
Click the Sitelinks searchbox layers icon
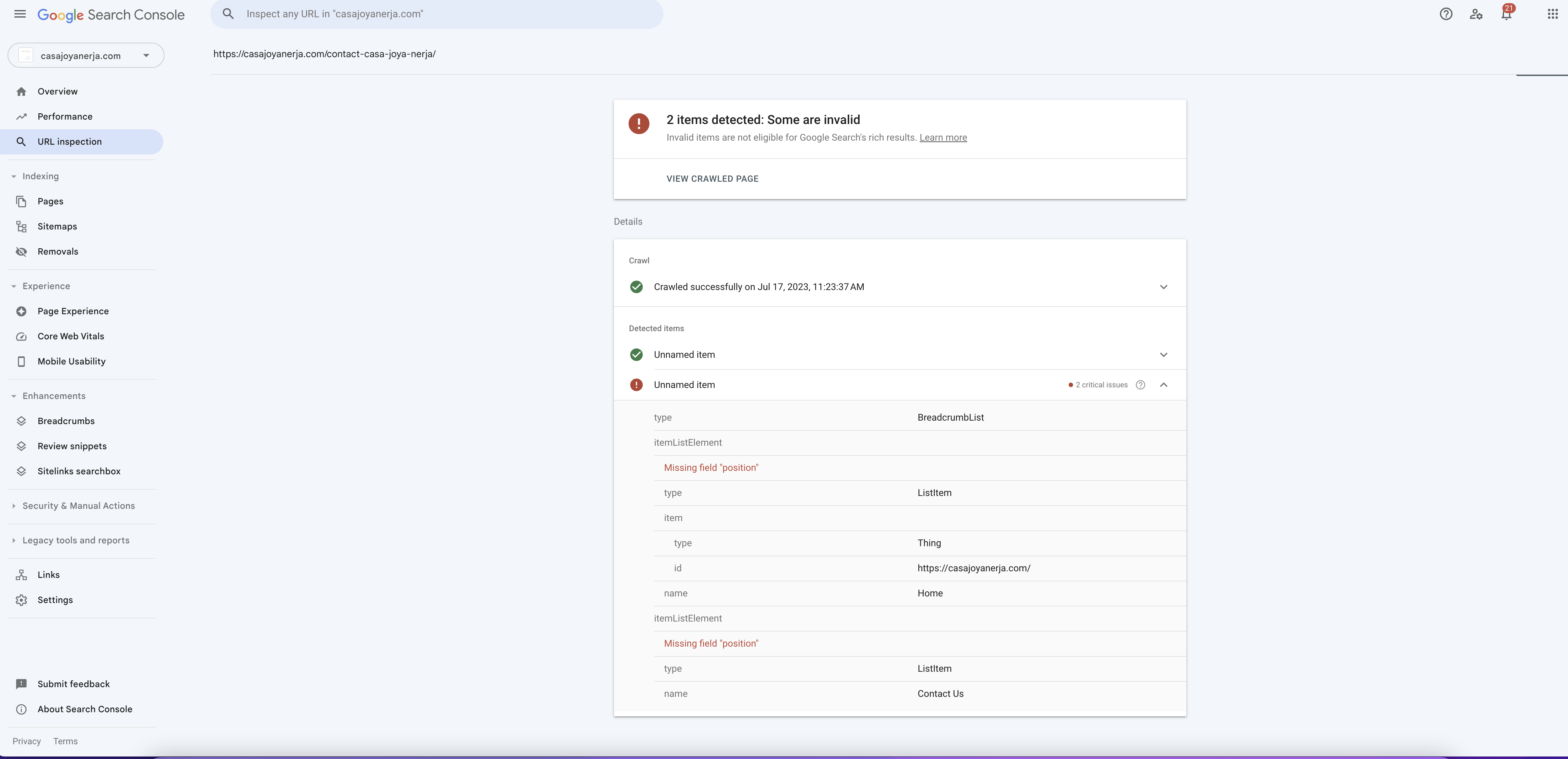[21, 471]
